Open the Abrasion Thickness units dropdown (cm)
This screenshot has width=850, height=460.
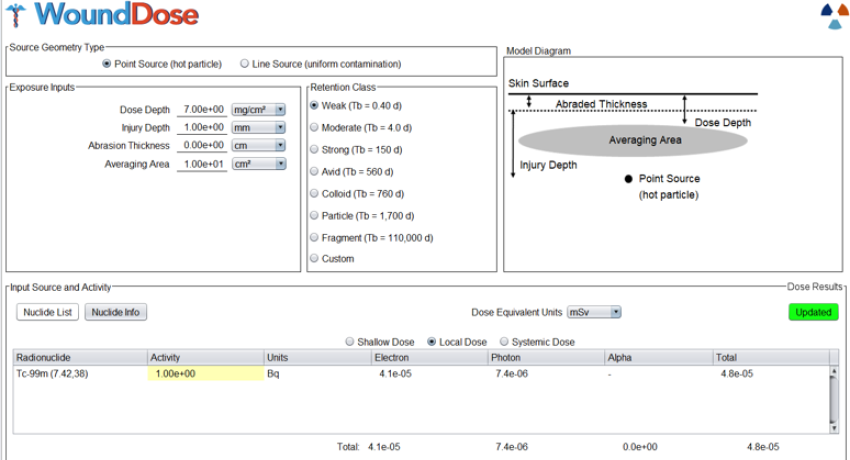pos(259,145)
